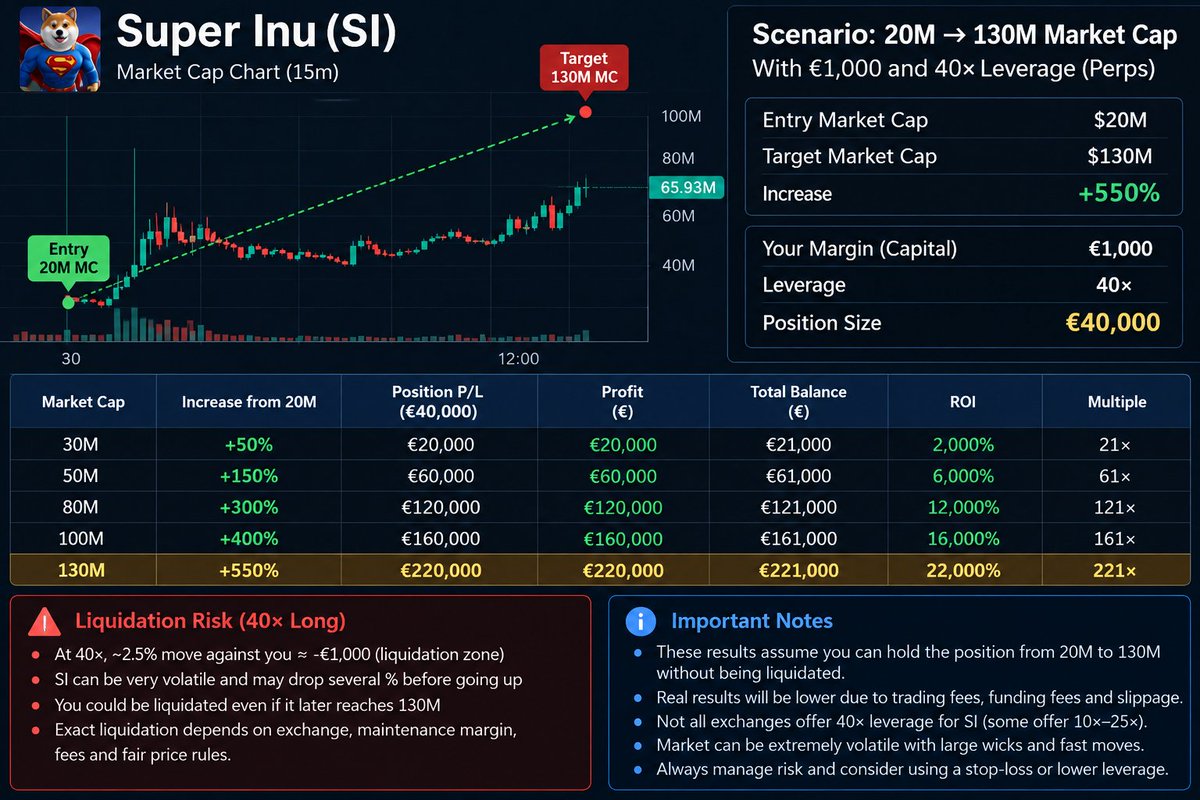1200x800 pixels.
Task: Click the green +550% value in the scenario panel
Action: (1119, 193)
